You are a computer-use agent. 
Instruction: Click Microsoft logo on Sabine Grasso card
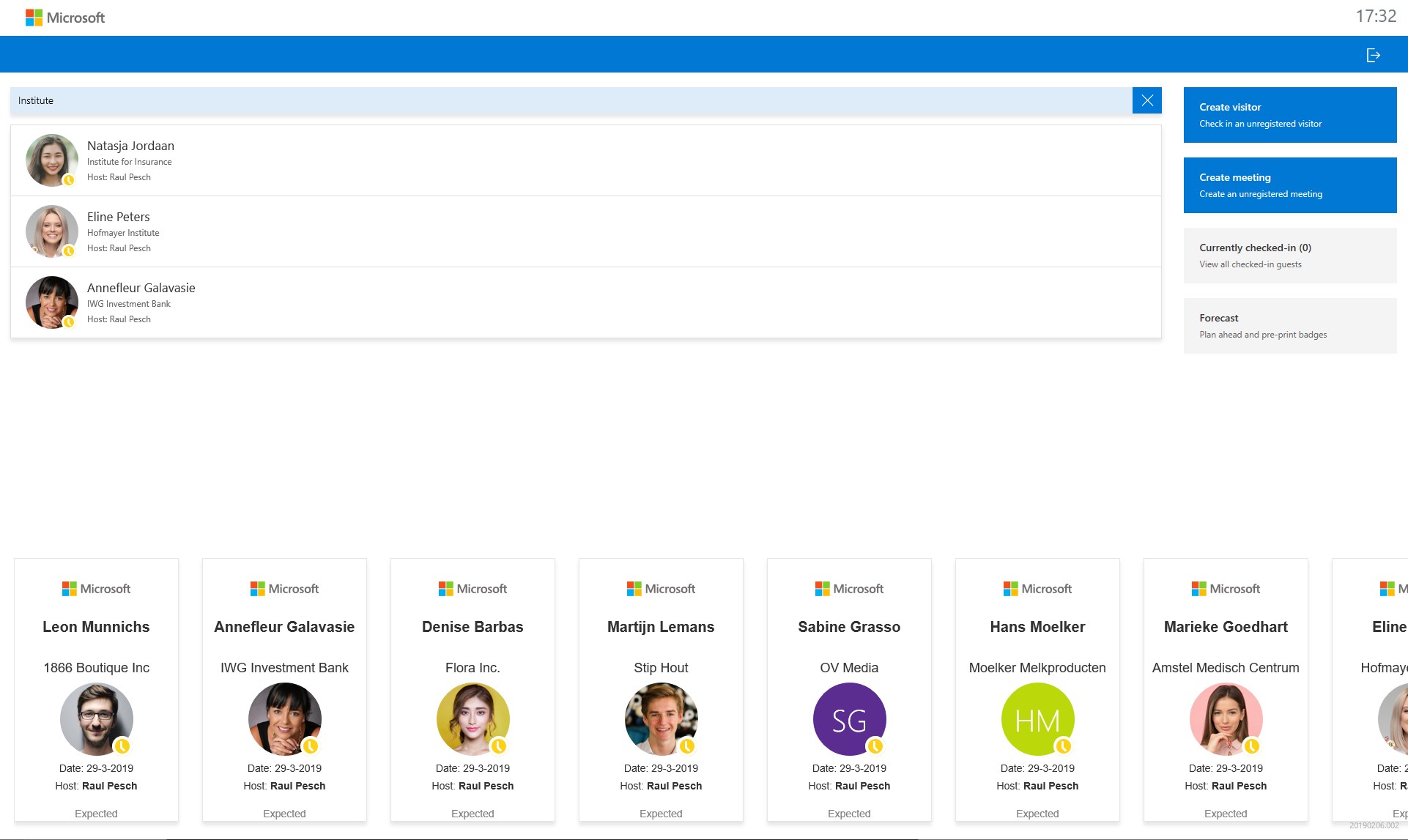pos(849,589)
